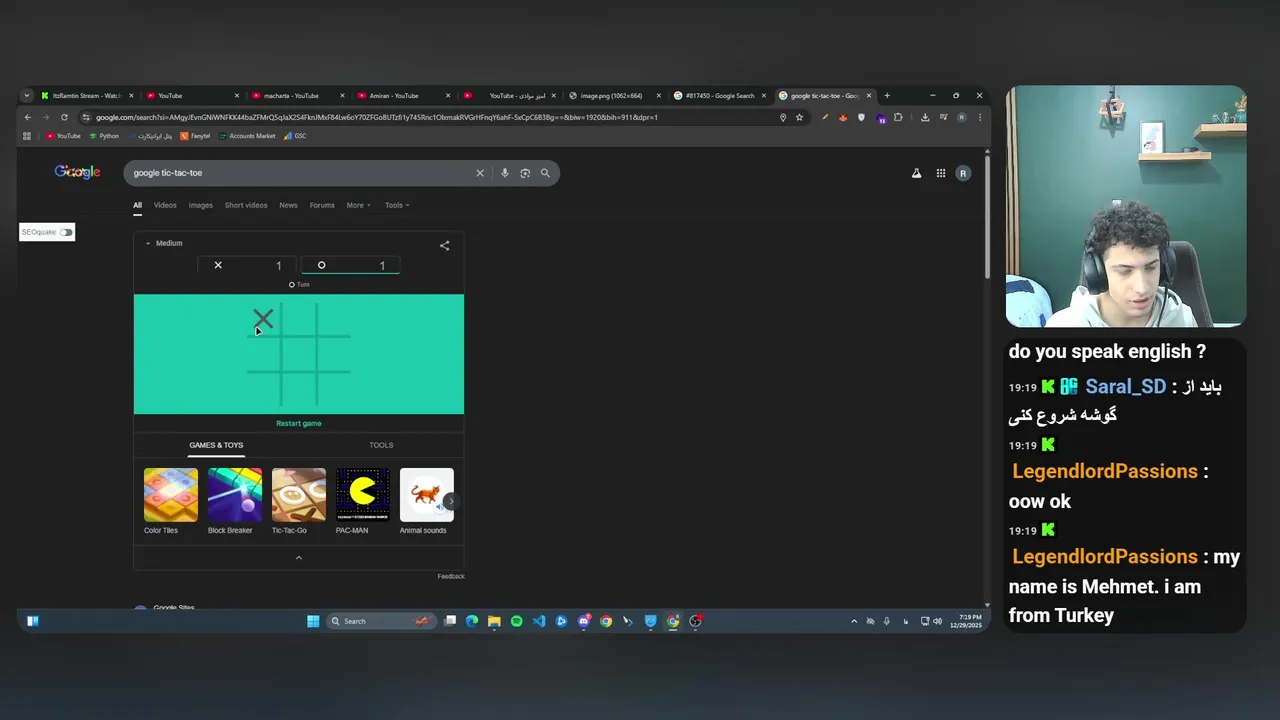
Task: Open File Explorer from the taskbar
Action: point(494,621)
